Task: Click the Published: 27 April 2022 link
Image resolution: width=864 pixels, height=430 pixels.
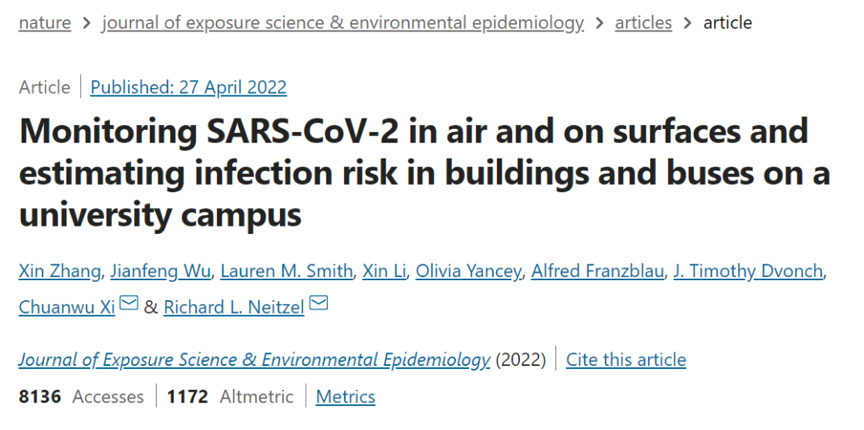Action: [188, 87]
